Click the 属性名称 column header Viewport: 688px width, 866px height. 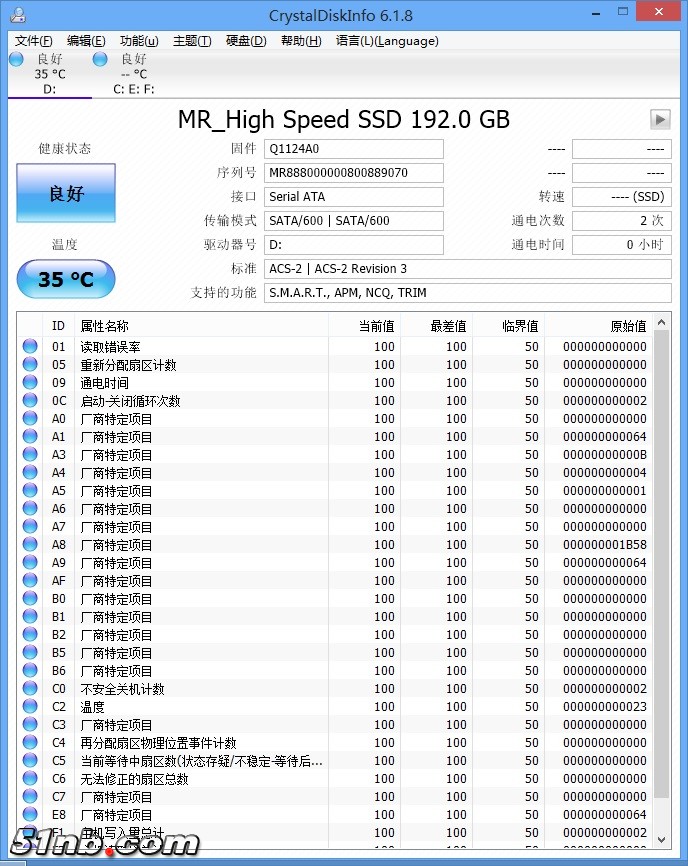coord(104,326)
